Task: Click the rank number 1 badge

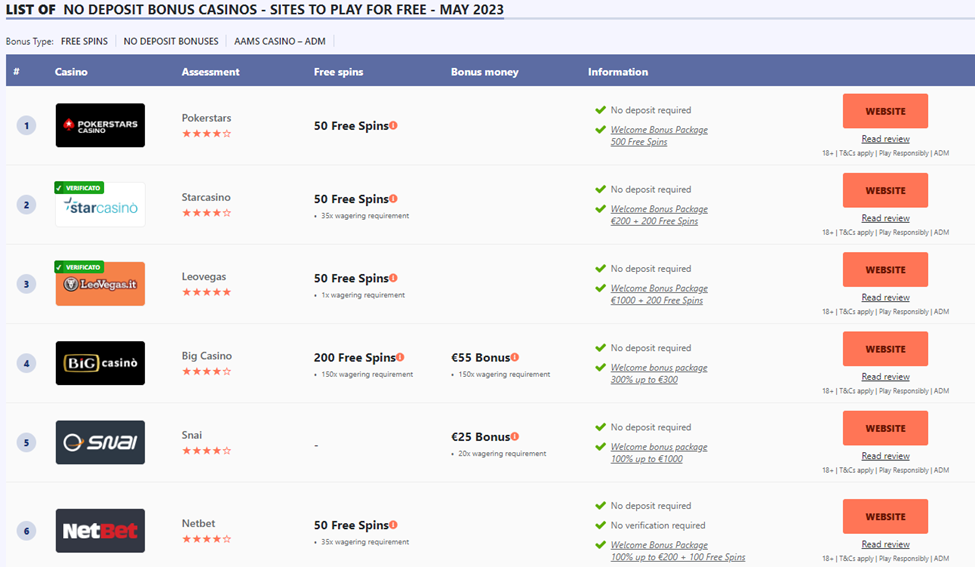Action: pos(26,126)
